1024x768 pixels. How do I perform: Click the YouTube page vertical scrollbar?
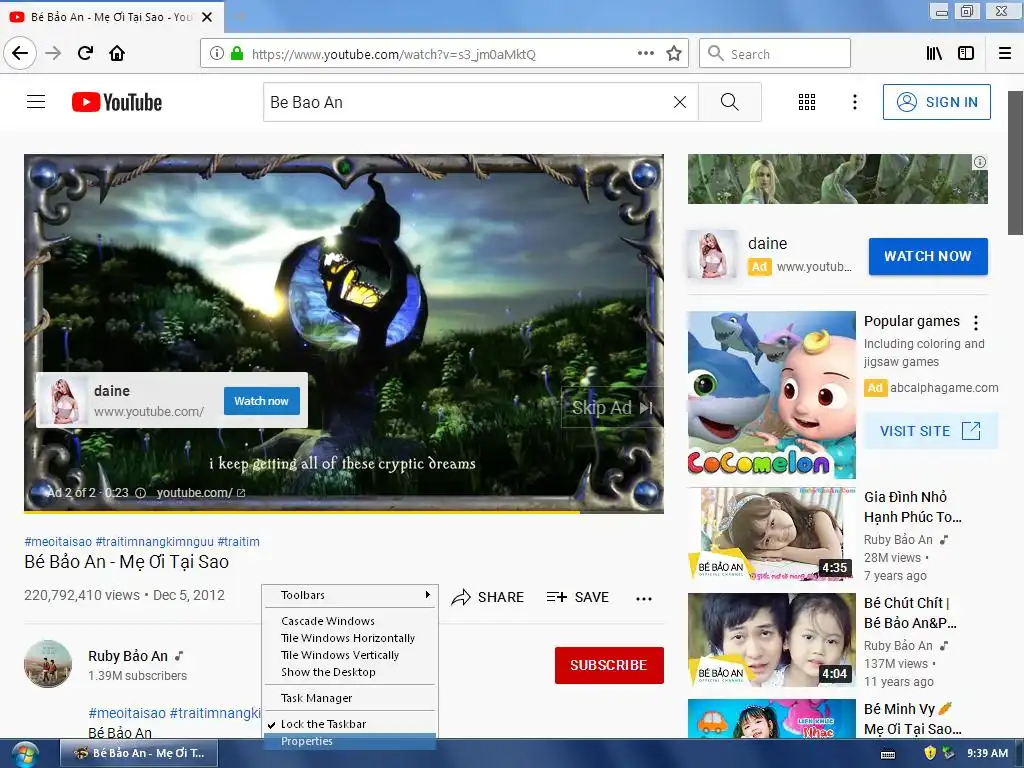1015,162
